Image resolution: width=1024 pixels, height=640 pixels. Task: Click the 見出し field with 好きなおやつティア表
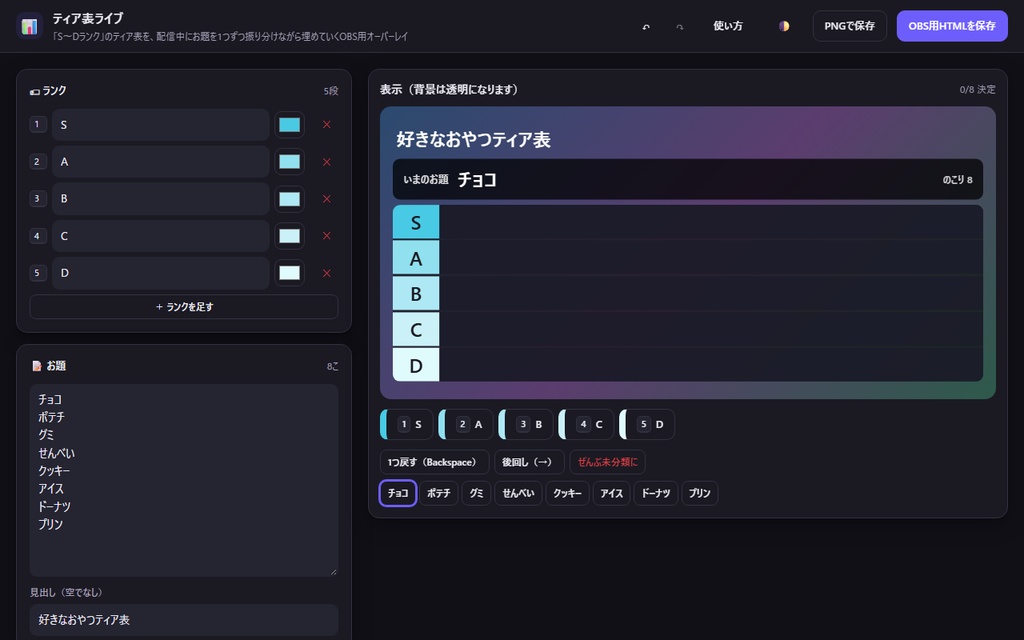tap(184, 620)
